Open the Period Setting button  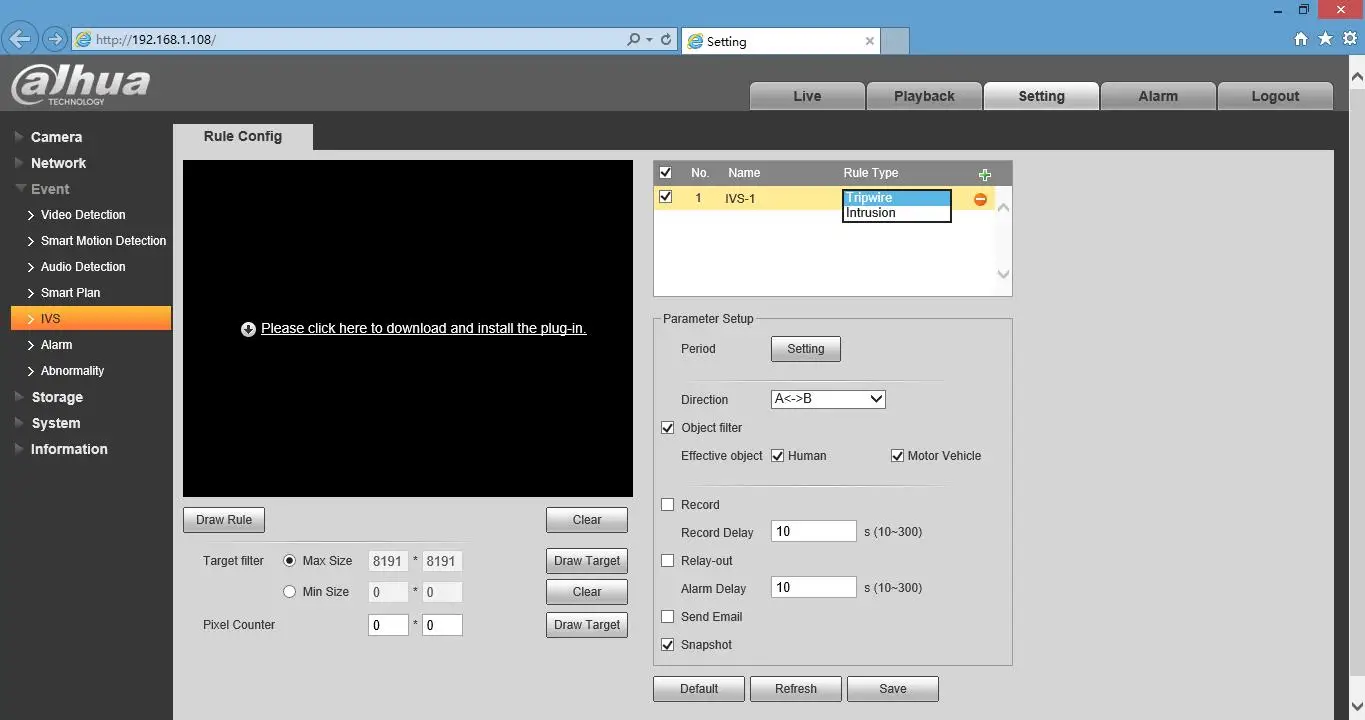point(806,349)
